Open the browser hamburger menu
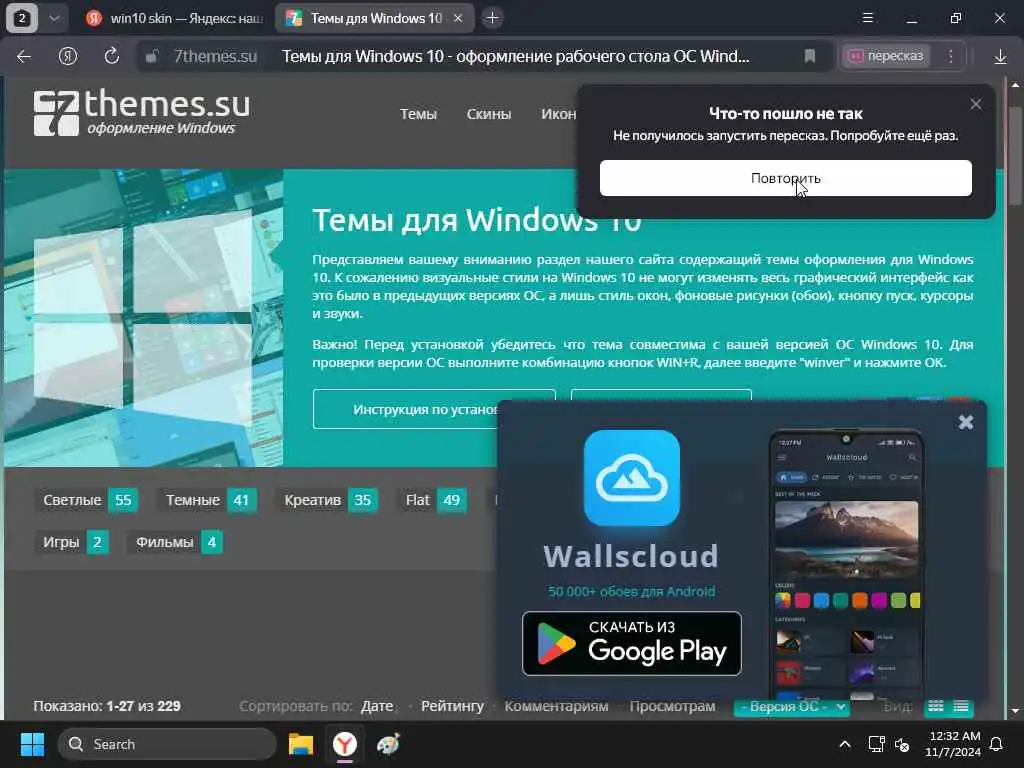 (x=868, y=18)
